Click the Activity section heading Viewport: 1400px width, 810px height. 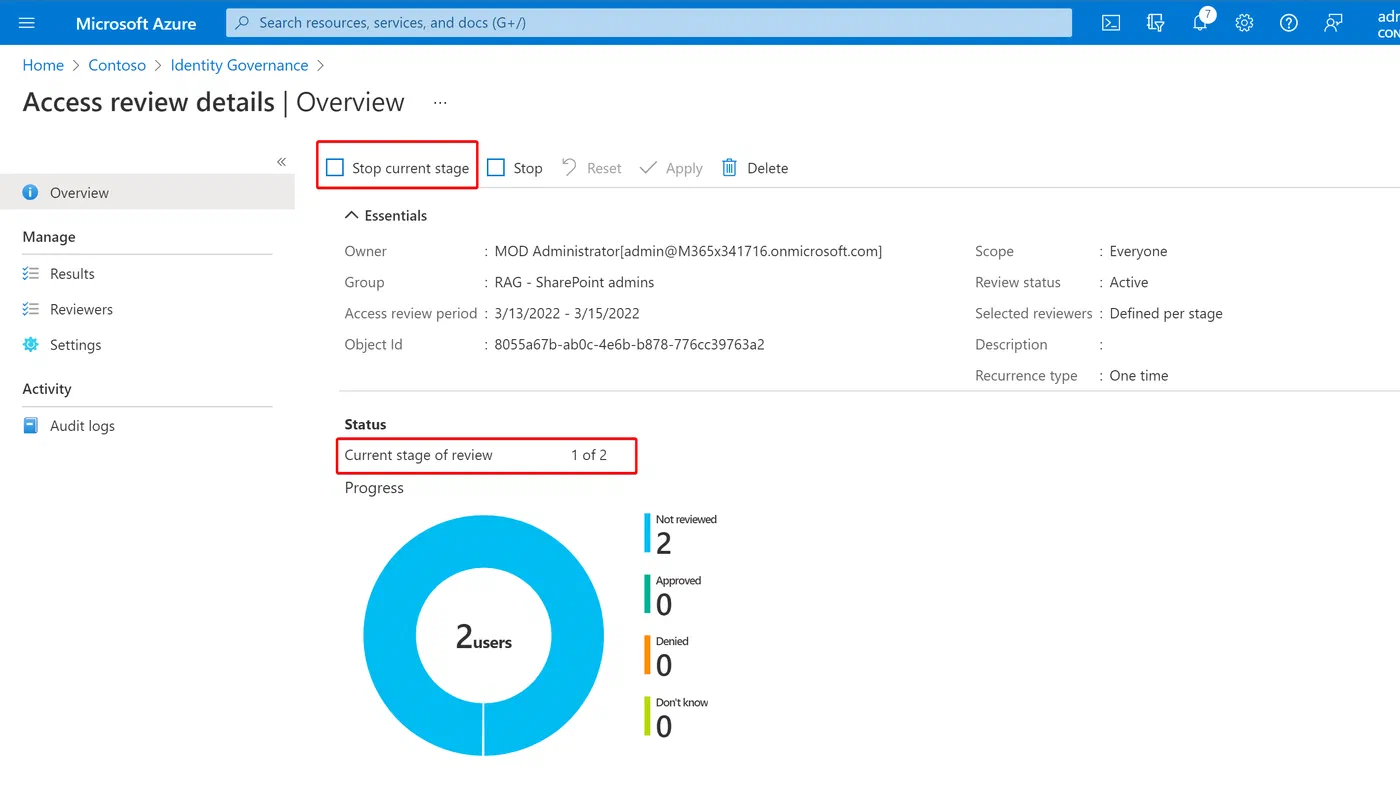(47, 389)
